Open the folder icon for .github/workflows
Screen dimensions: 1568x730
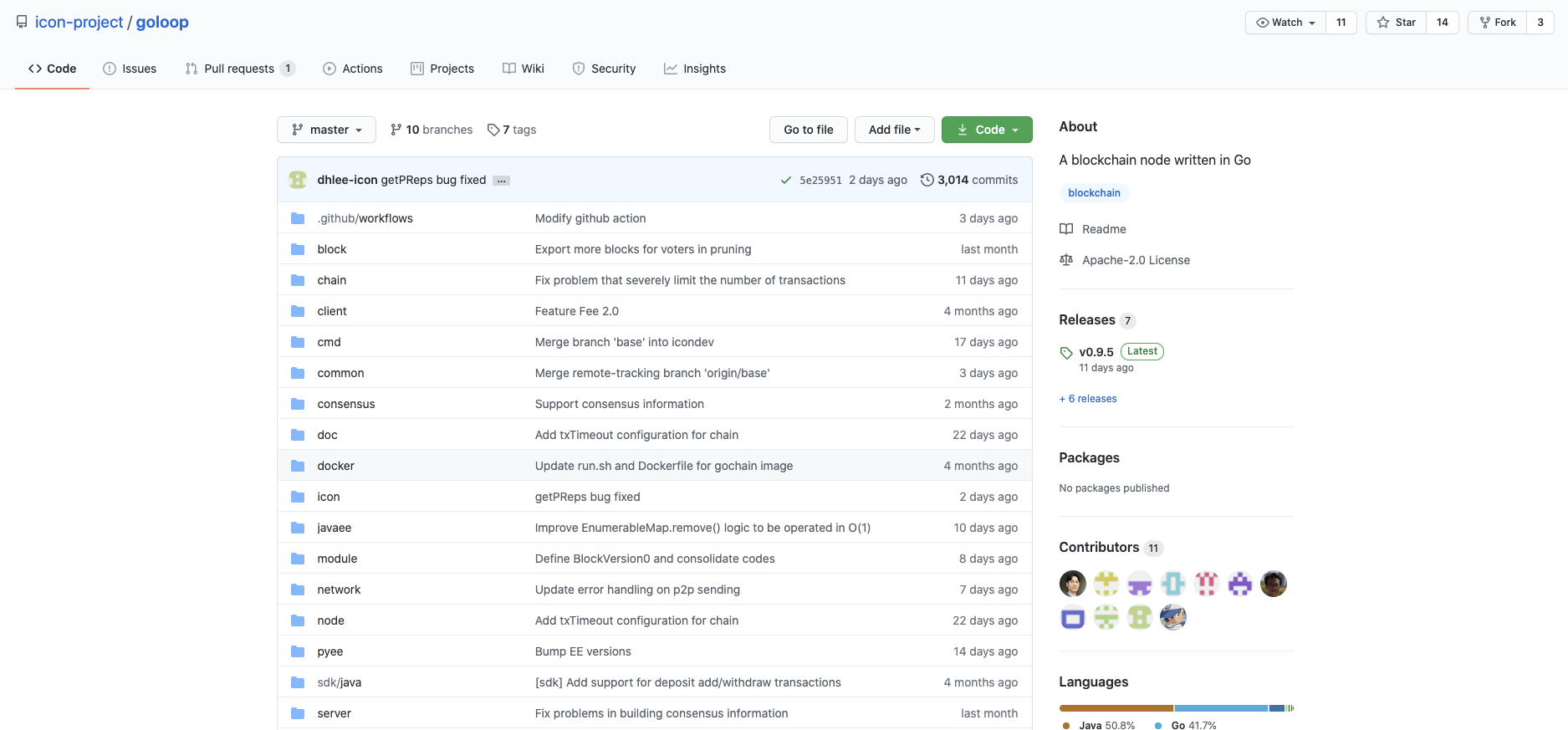(x=298, y=218)
